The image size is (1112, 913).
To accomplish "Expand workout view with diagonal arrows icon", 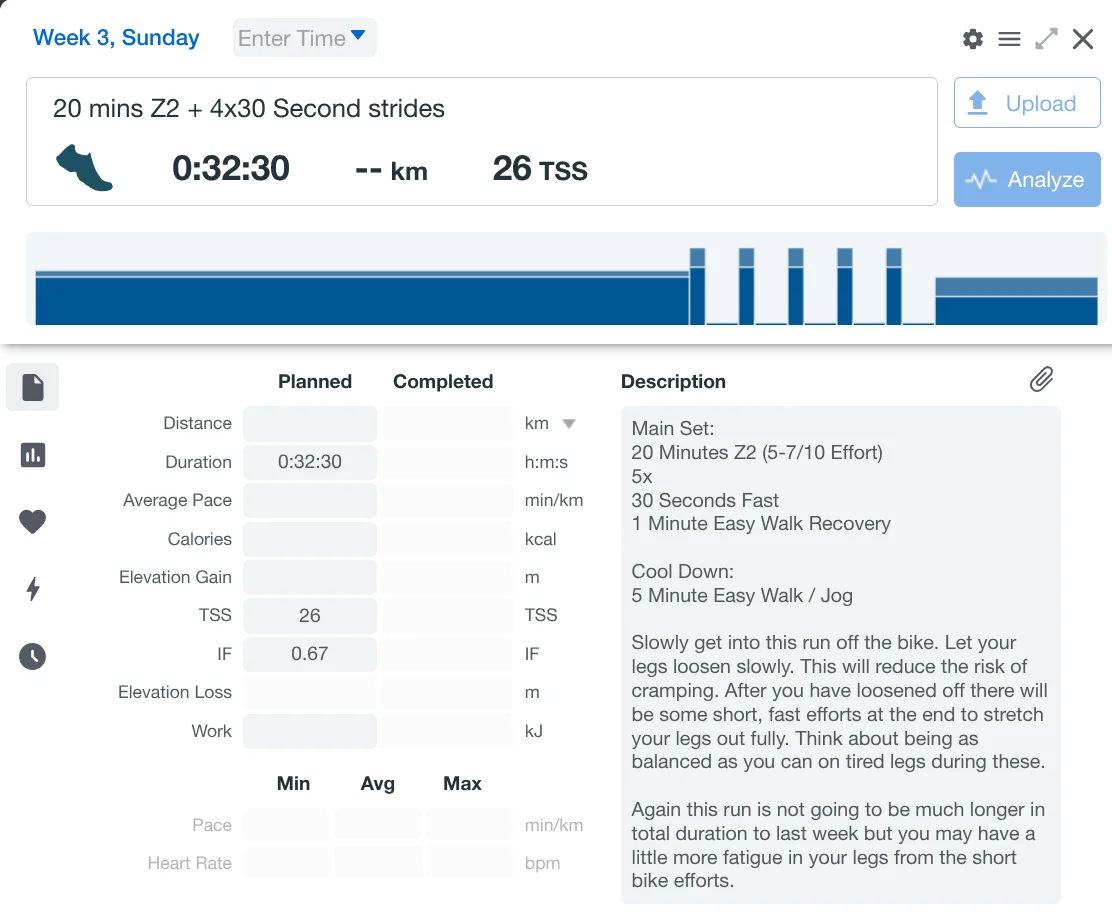I will (1046, 39).
